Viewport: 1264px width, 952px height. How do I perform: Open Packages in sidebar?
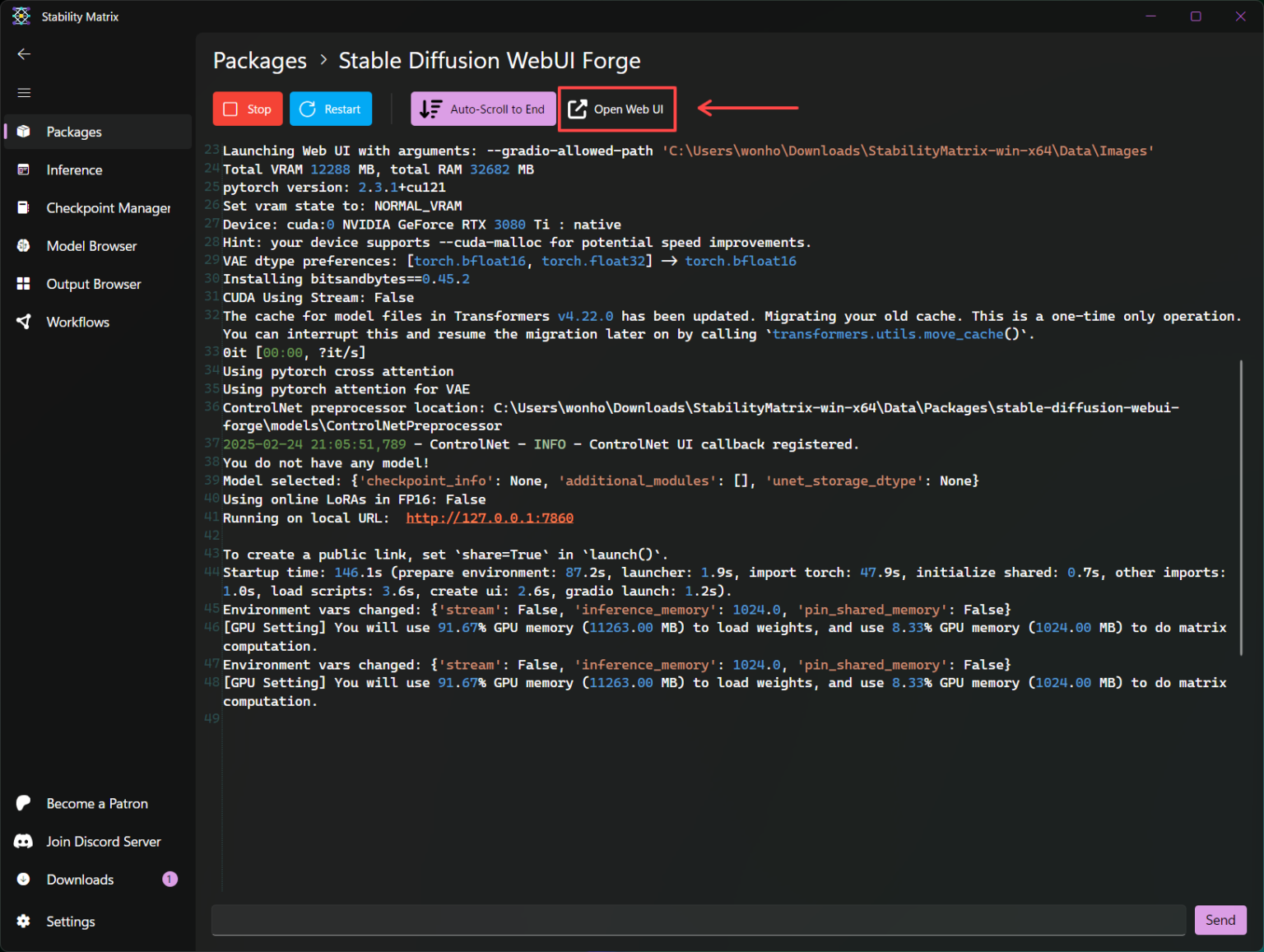(74, 132)
